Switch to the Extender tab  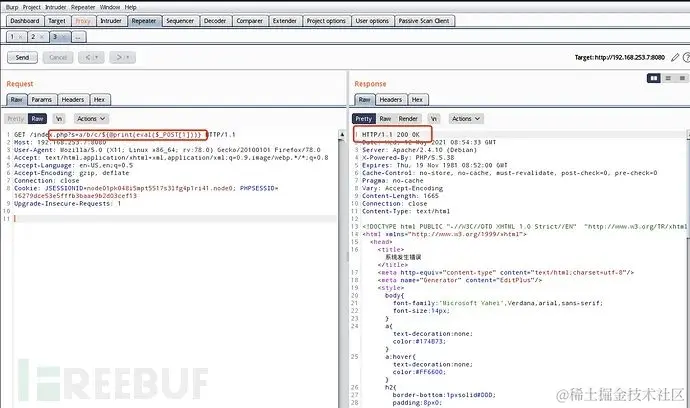pyautogui.click(x=285, y=21)
